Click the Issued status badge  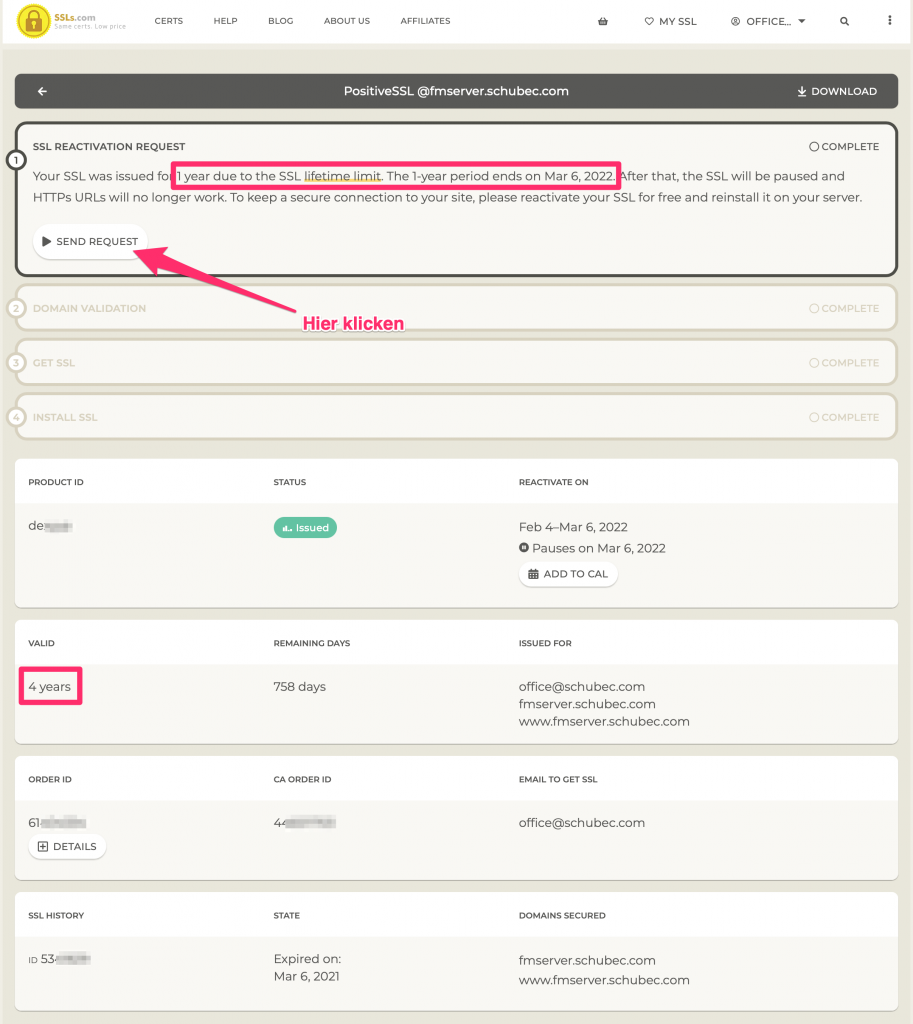click(x=305, y=528)
